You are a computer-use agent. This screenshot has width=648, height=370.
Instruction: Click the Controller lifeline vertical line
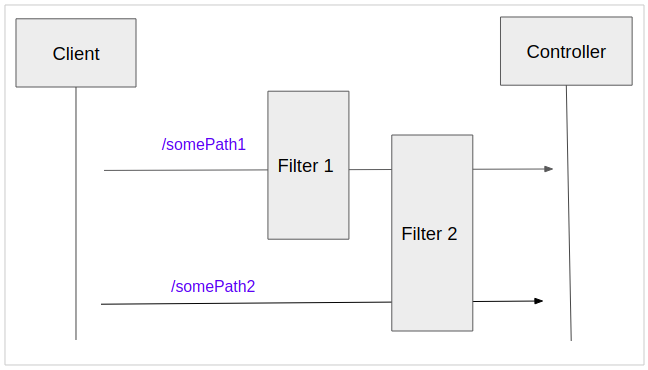569,213
